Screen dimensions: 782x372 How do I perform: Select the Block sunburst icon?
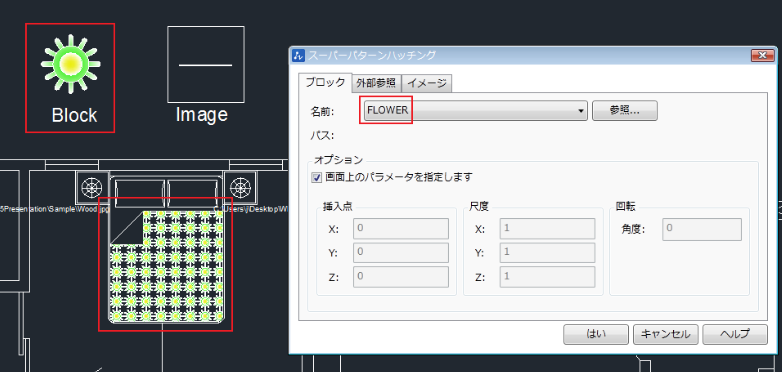click(70, 63)
